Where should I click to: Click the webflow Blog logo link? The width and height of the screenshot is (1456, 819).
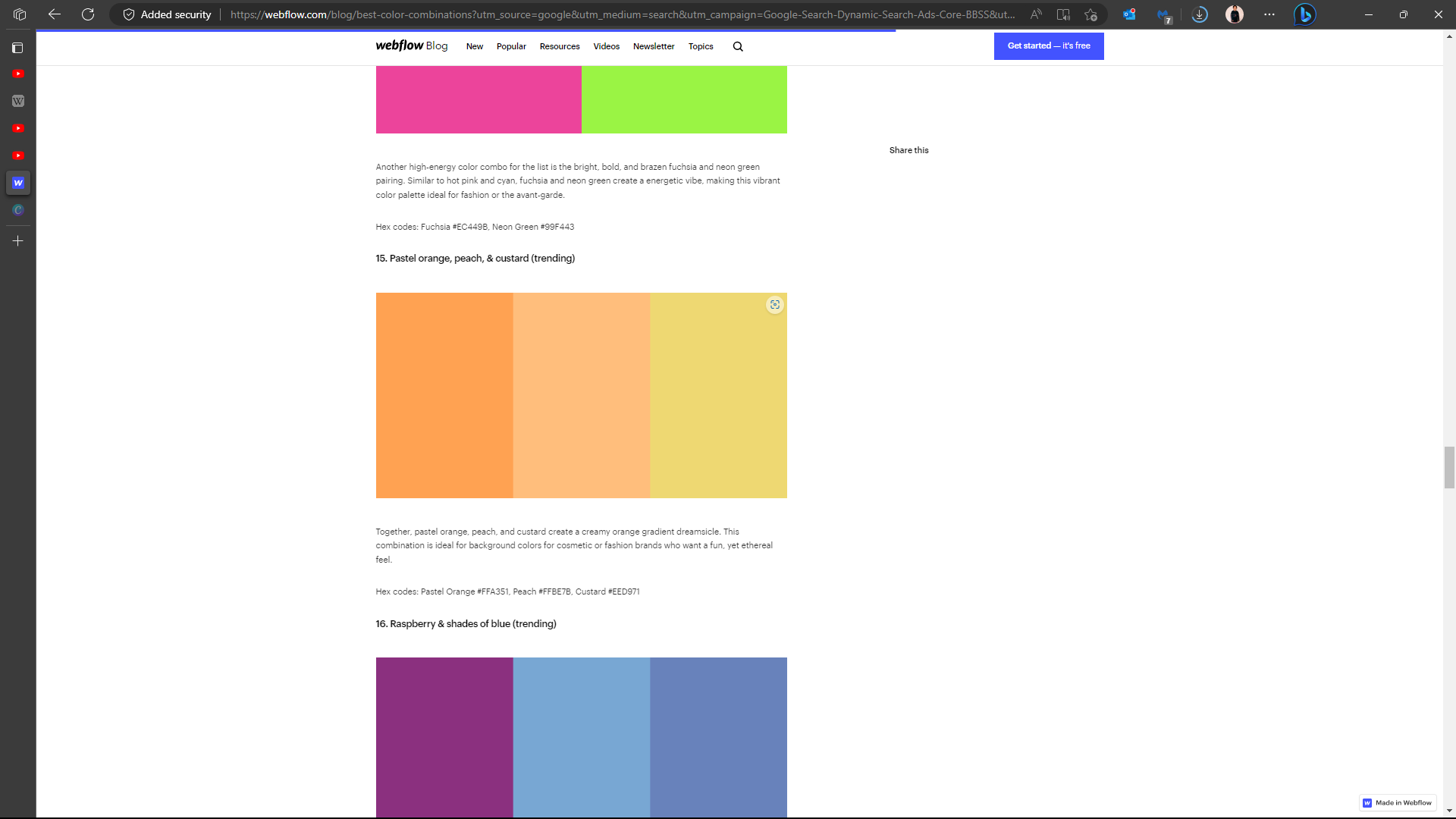pos(411,45)
